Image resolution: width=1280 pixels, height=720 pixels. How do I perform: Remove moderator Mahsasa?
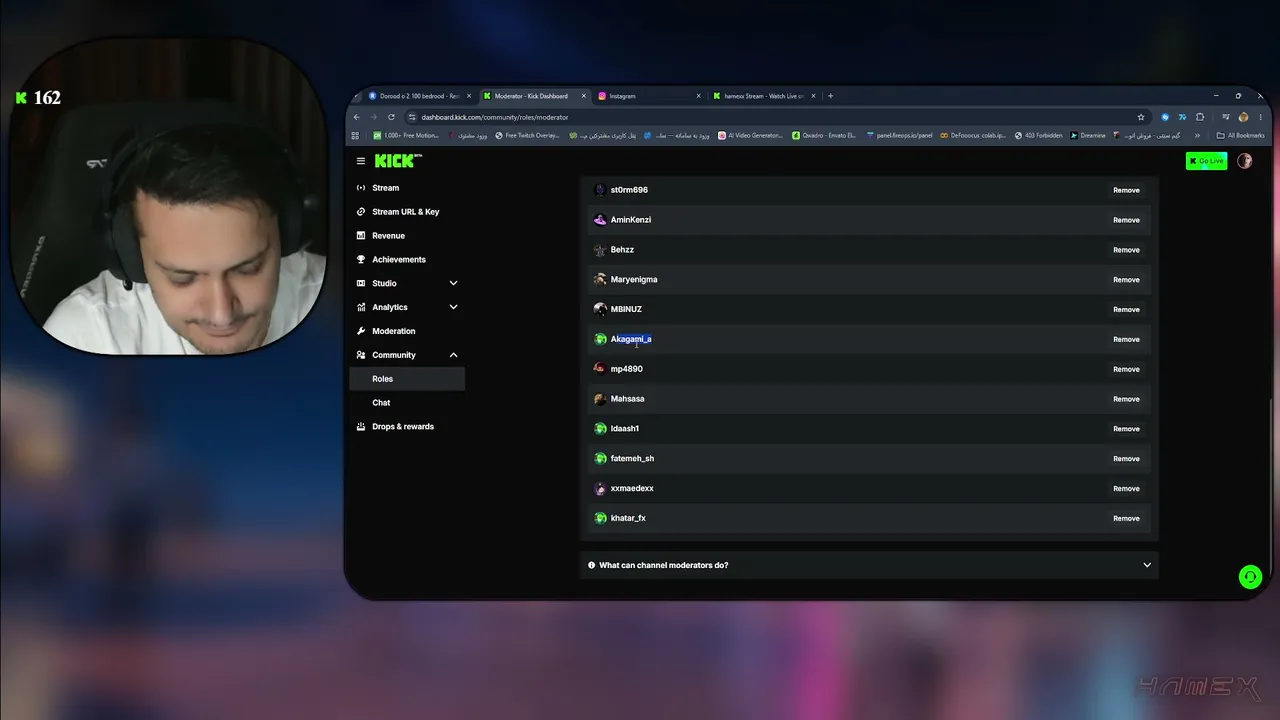[1126, 399]
